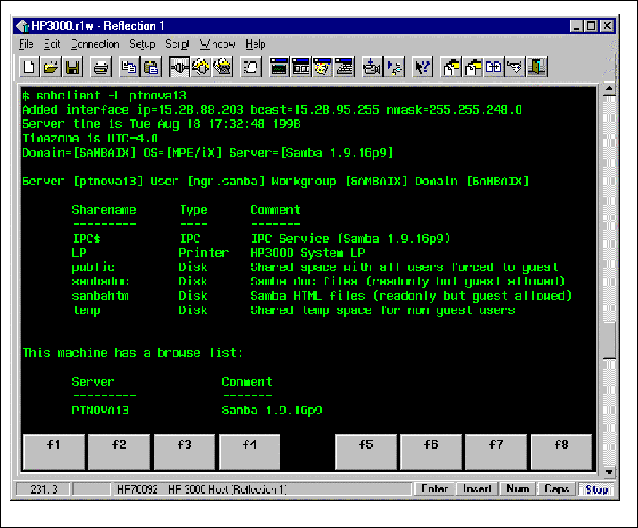Click the 'temp' sharename text

point(87,310)
